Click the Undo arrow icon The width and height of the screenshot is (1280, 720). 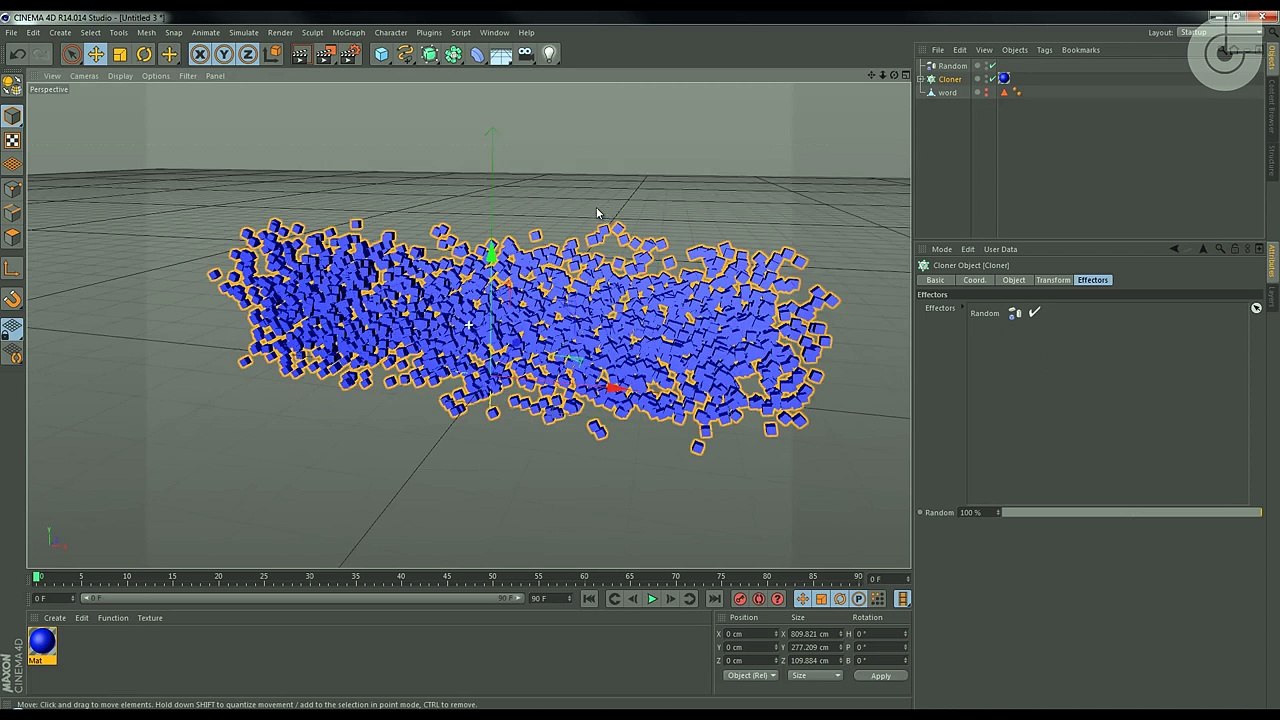(x=18, y=55)
